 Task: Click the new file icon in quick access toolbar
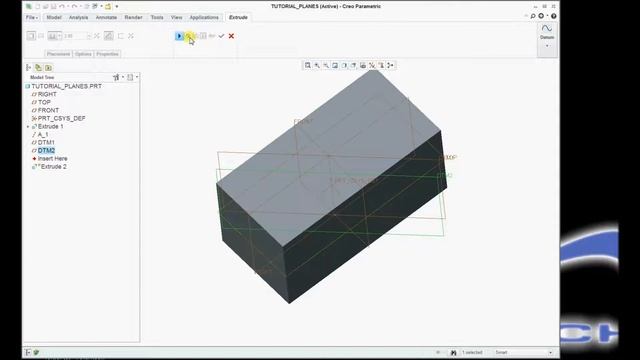tap(37, 7)
